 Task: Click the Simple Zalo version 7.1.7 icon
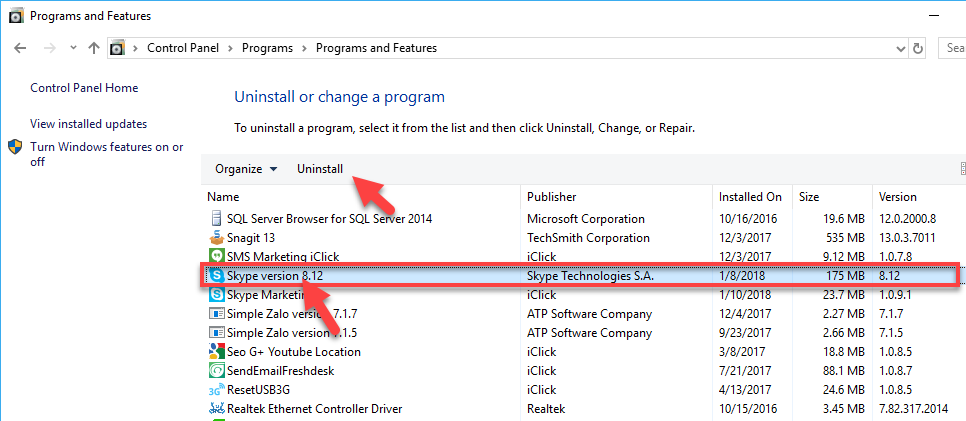[x=216, y=314]
